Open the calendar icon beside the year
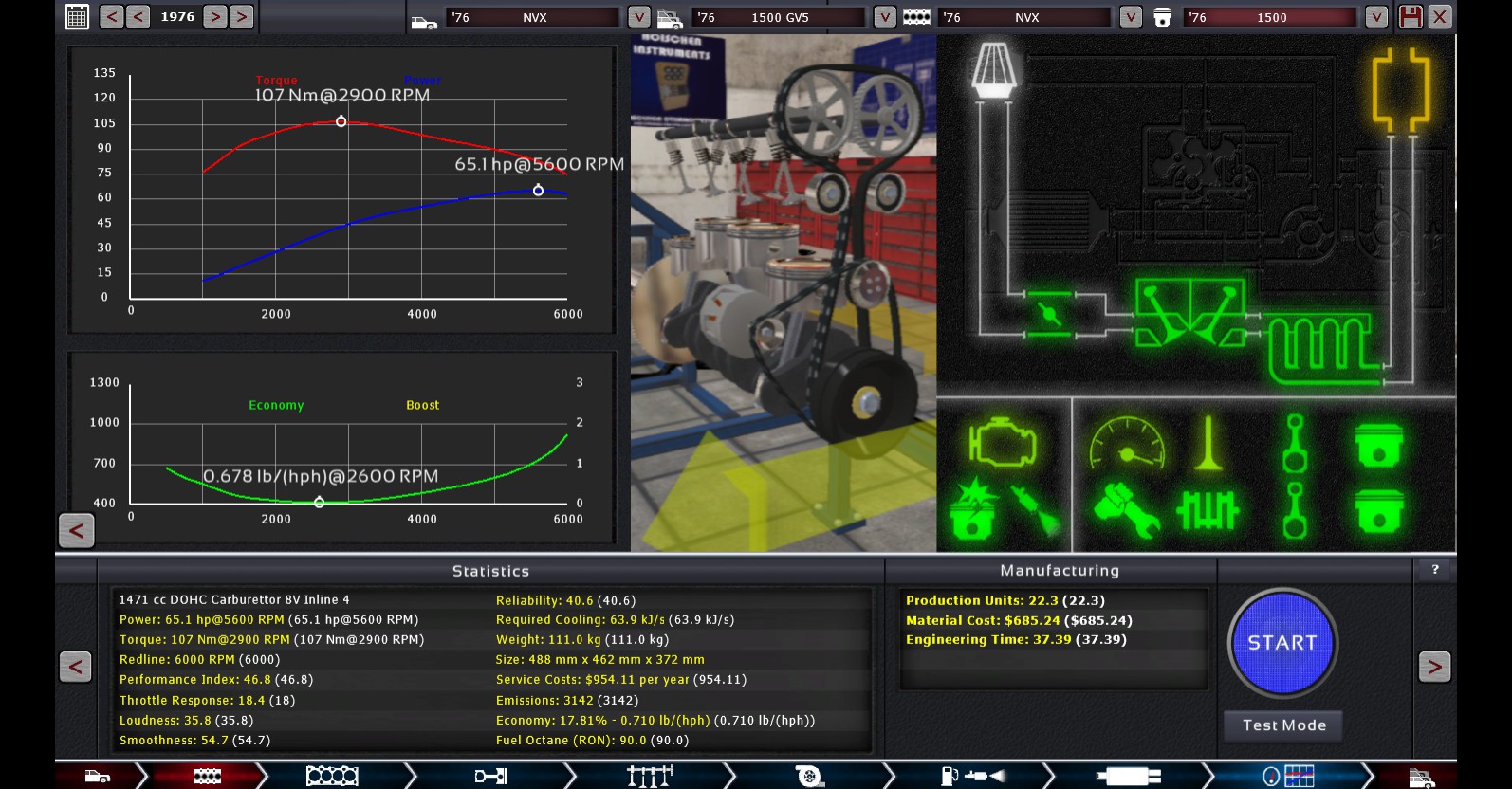Screen dimensions: 1512x789 [77, 16]
